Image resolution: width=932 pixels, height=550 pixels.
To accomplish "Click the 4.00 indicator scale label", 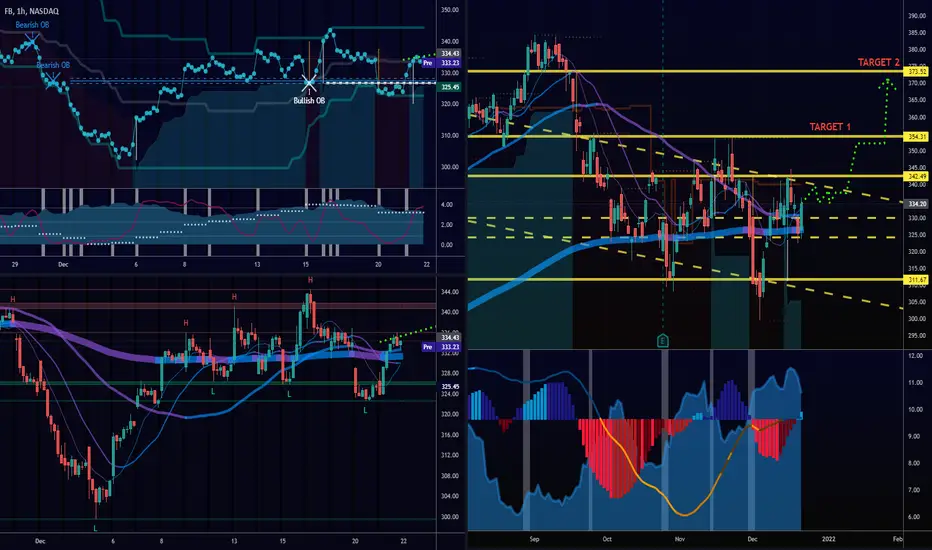I will coord(446,205).
